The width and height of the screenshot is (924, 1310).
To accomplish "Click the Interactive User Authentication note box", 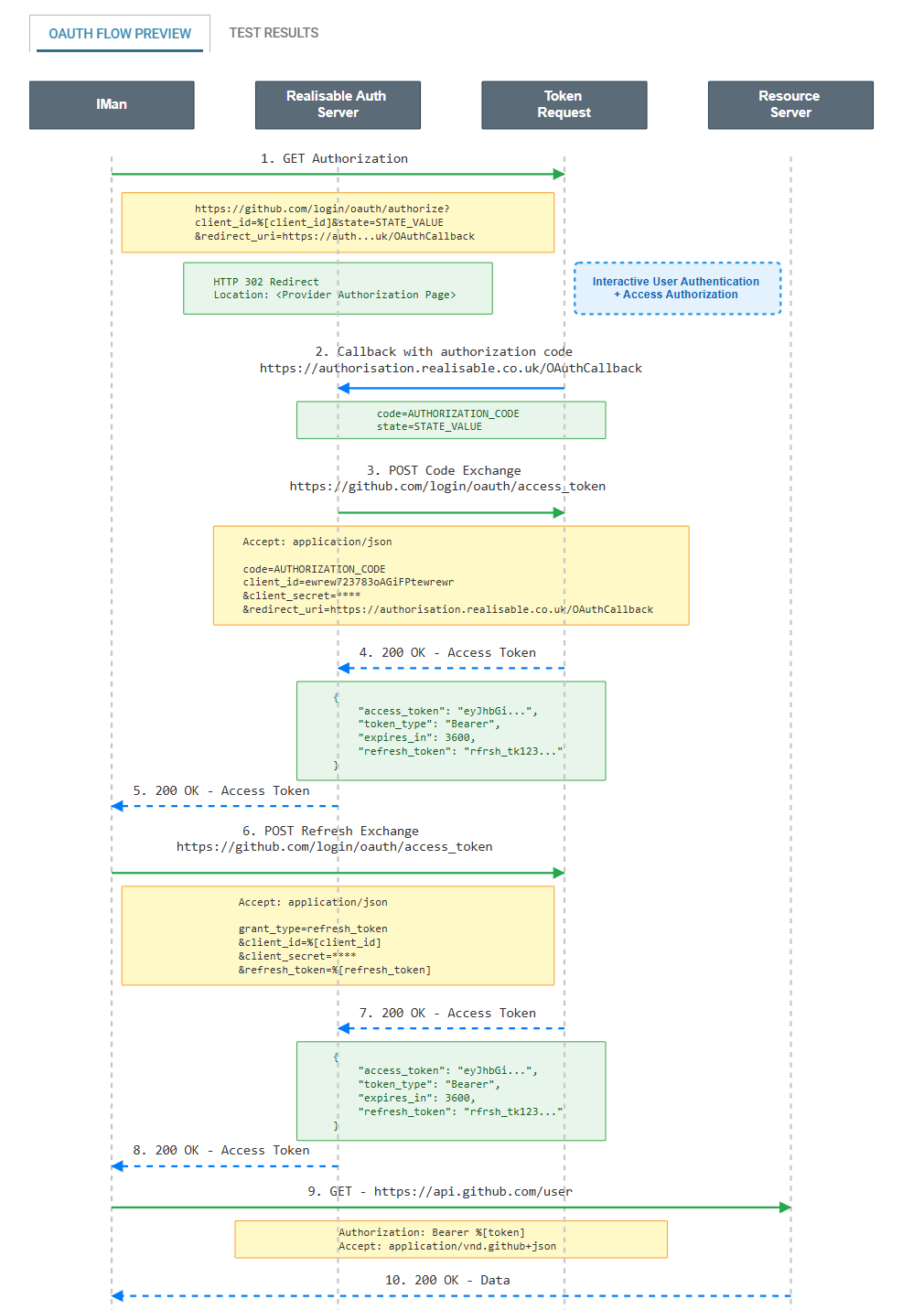I will 677,288.
